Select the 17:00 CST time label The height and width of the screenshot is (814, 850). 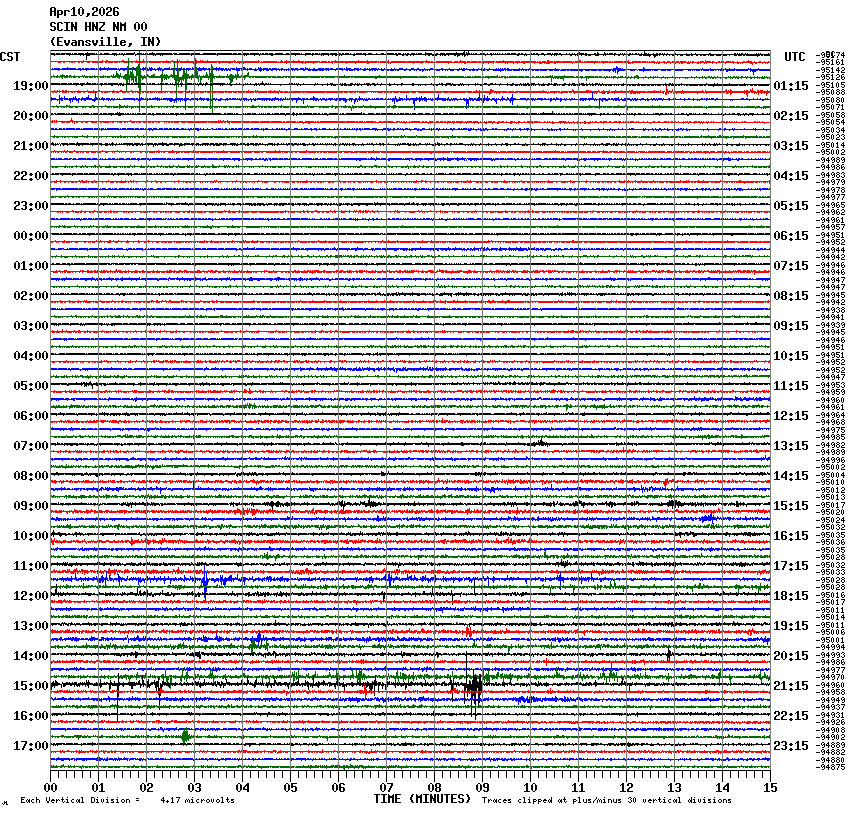coord(31,746)
